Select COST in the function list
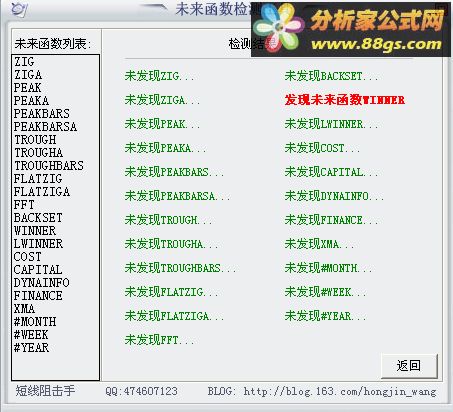Screen dimensions: 453x412 28,257
